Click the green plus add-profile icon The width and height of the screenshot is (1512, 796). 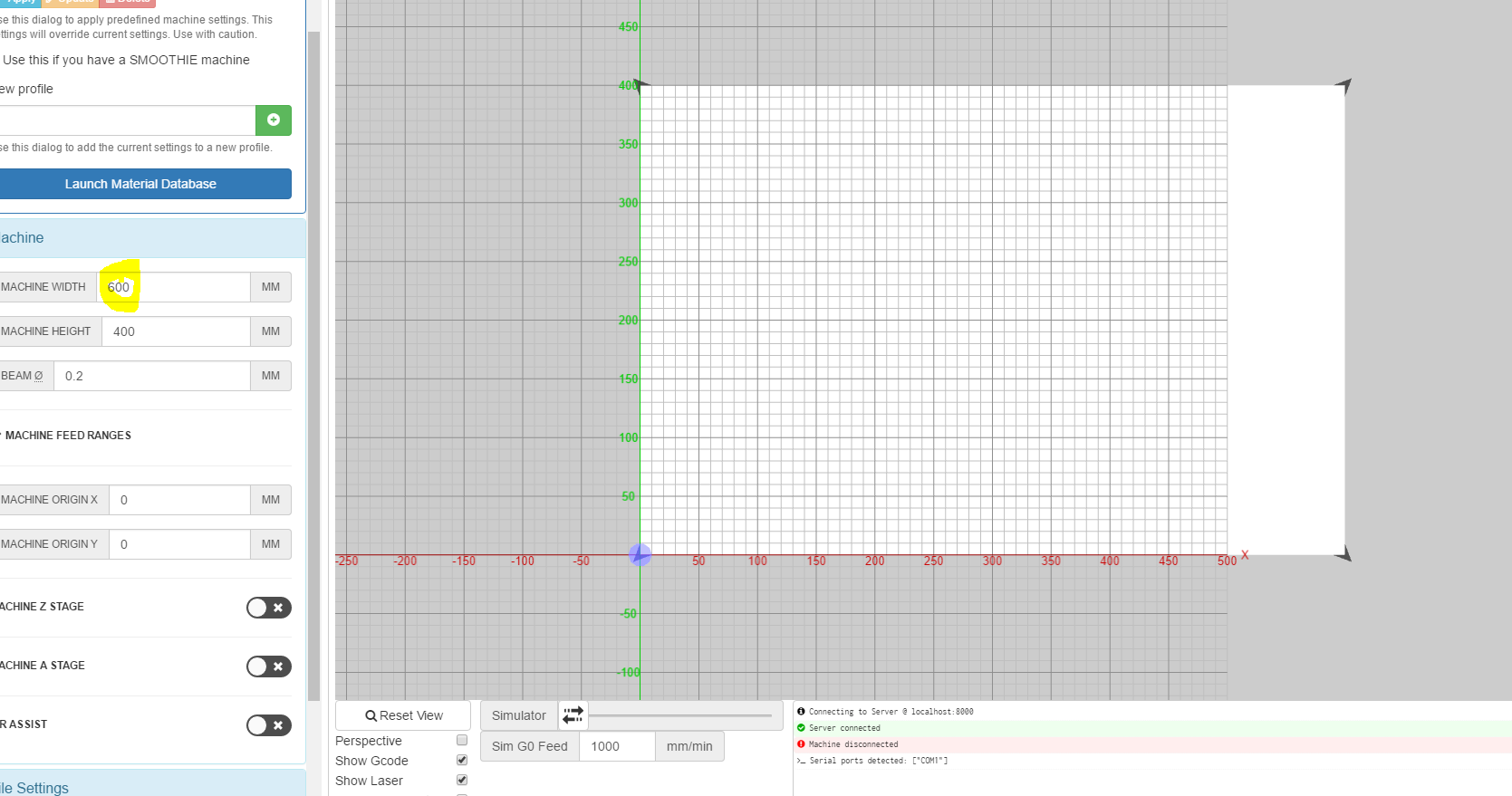pyautogui.click(x=273, y=120)
